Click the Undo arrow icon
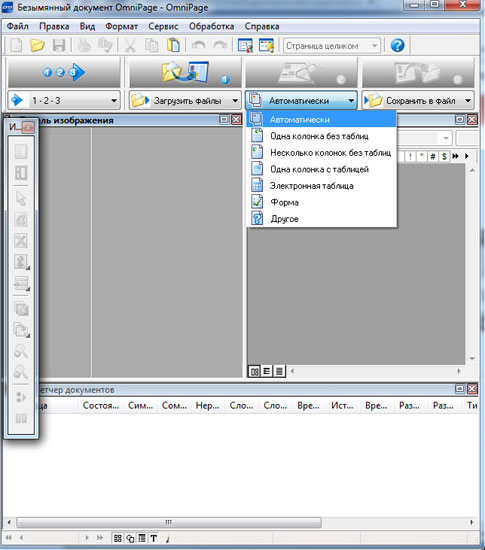The image size is (485, 550). click(x=198, y=46)
